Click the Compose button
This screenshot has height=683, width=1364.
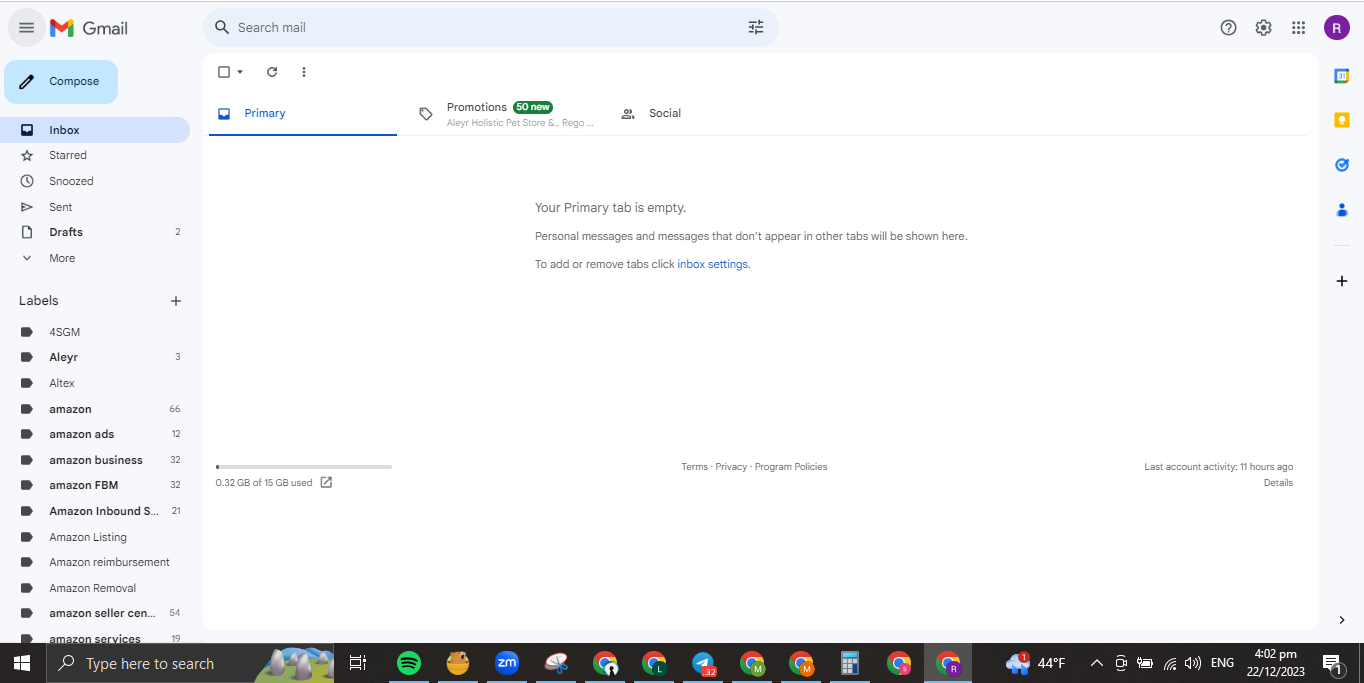click(61, 82)
